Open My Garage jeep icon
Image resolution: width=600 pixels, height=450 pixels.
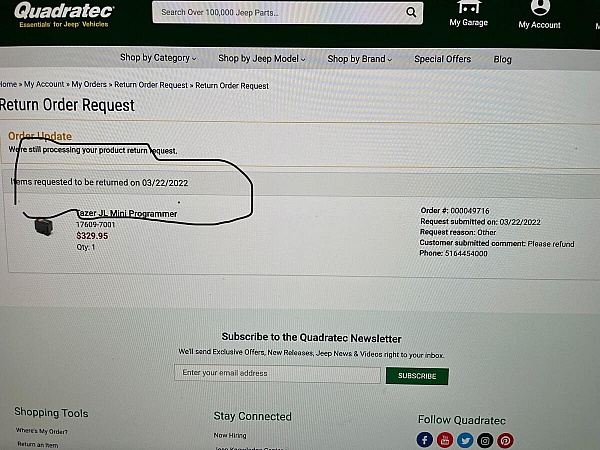(469, 8)
